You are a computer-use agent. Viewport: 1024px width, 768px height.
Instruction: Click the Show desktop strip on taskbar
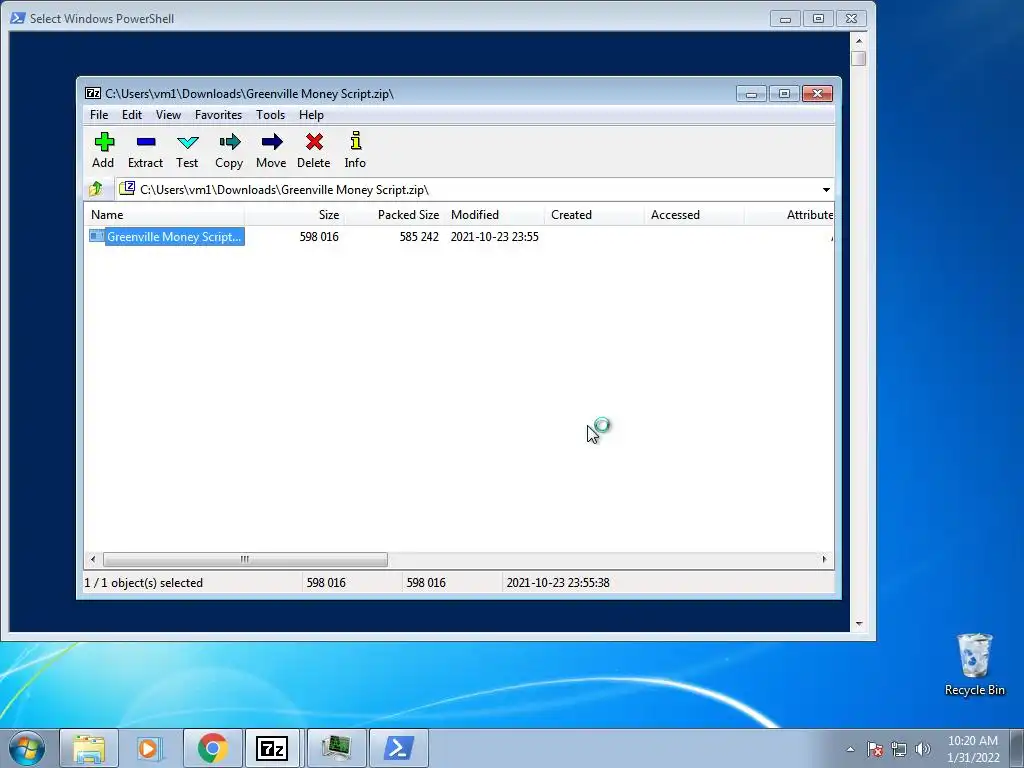tap(1017, 749)
